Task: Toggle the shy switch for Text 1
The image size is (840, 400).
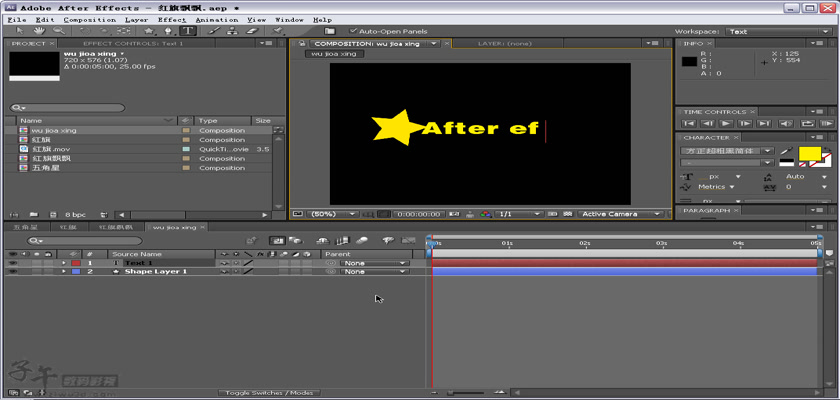Action: pos(224,263)
